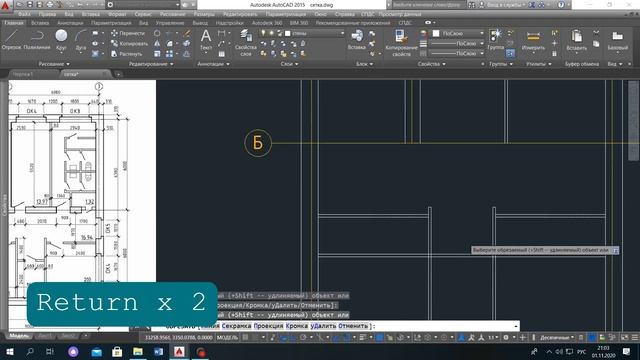The width and height of the screenshot is (640, 360).
Task: Expand the Слои panel
Action: pos(289,64)
